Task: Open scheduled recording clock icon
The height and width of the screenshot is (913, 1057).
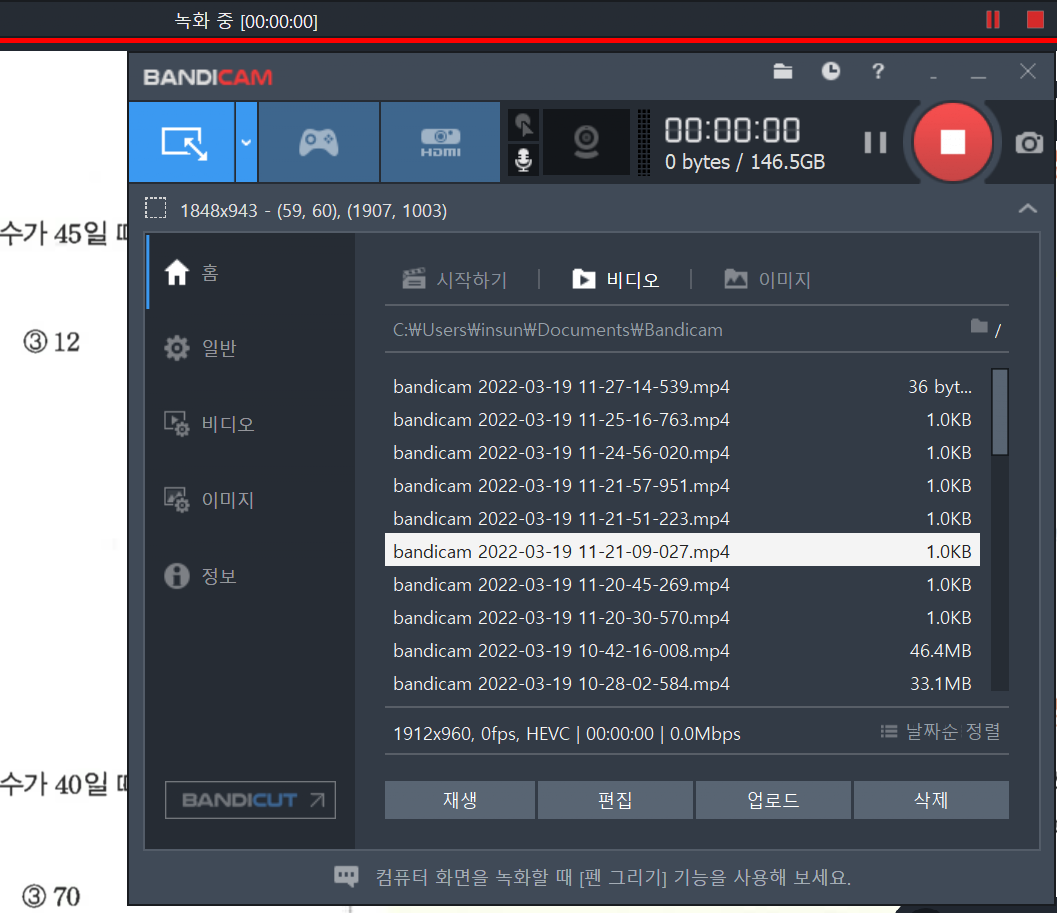Action: [830, 71]
